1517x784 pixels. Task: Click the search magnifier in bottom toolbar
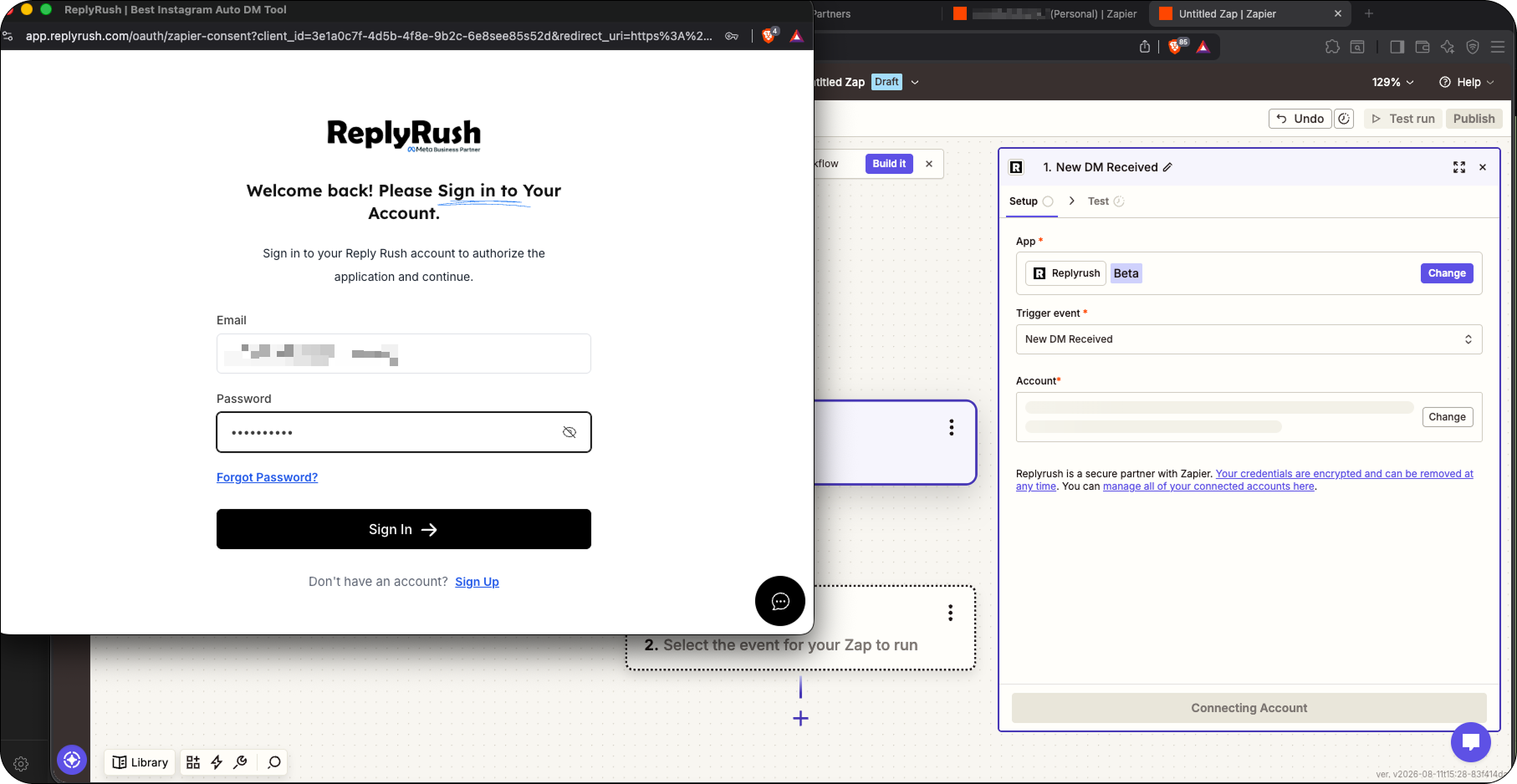pos(274,762)
